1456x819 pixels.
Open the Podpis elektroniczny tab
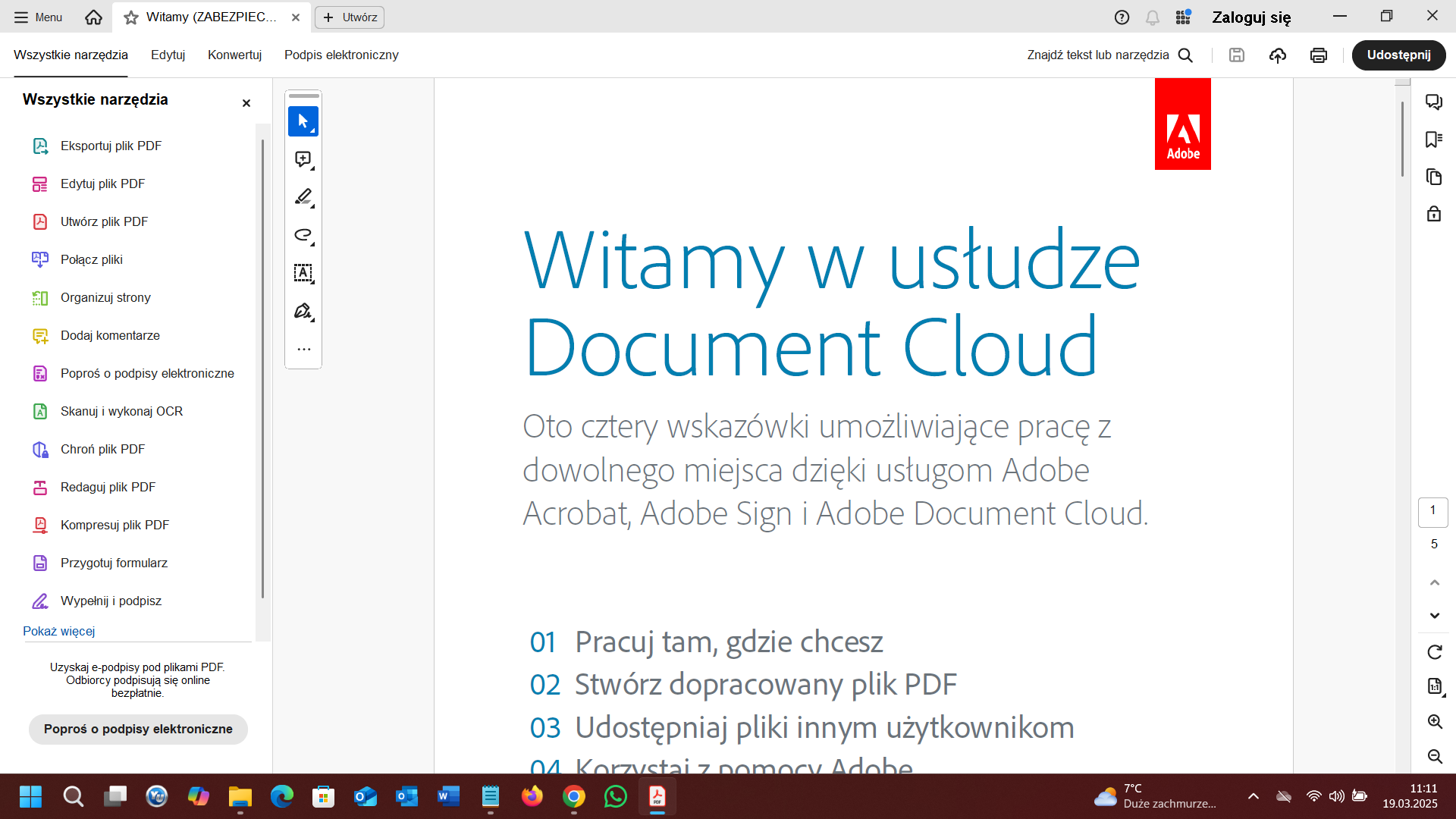coord(341,55)
